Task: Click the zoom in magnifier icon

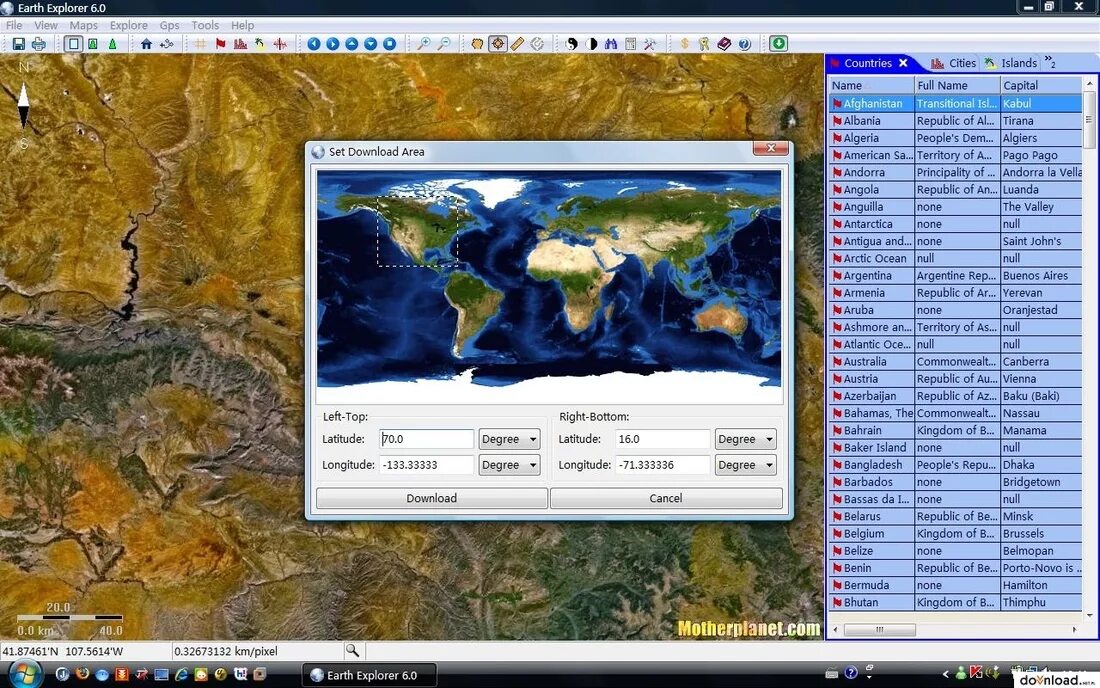Action: pos(424,44)
